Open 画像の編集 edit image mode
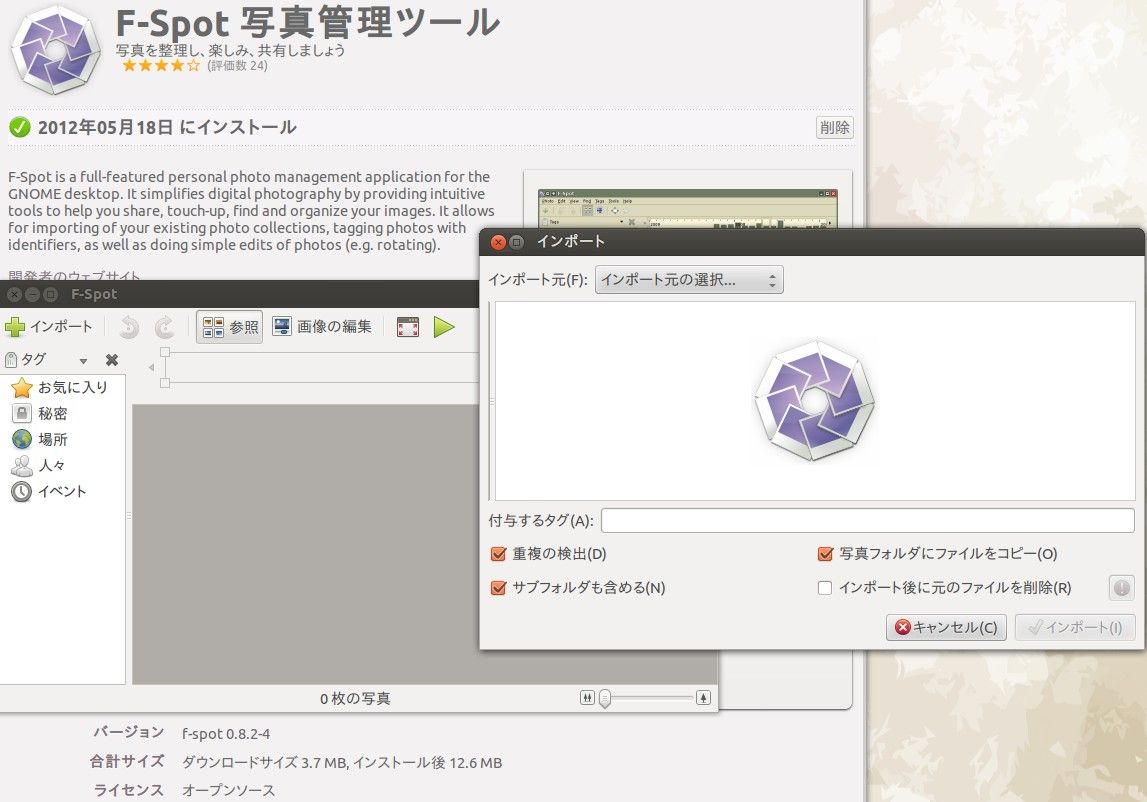The width and height of the screenshot is (1147, 802). pyautogui.click(x=322, y=326)
